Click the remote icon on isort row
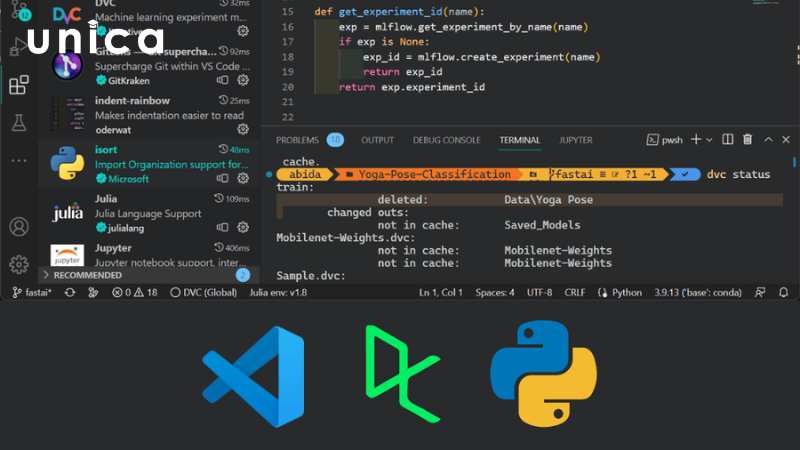 pyautogui.click(x=222, y=178)
